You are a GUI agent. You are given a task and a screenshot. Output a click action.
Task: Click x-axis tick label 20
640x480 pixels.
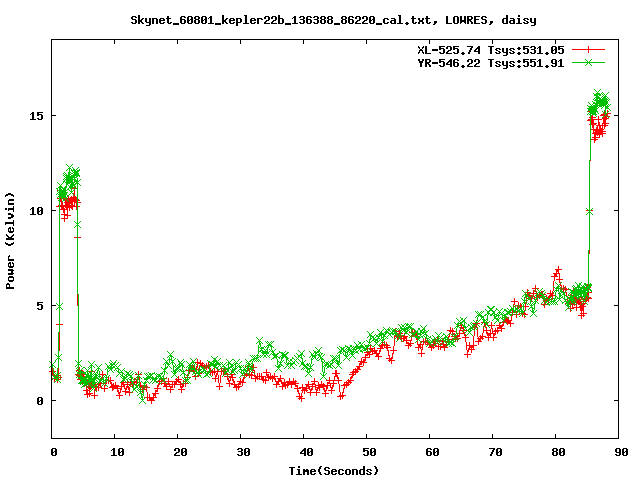pos(180,452)
